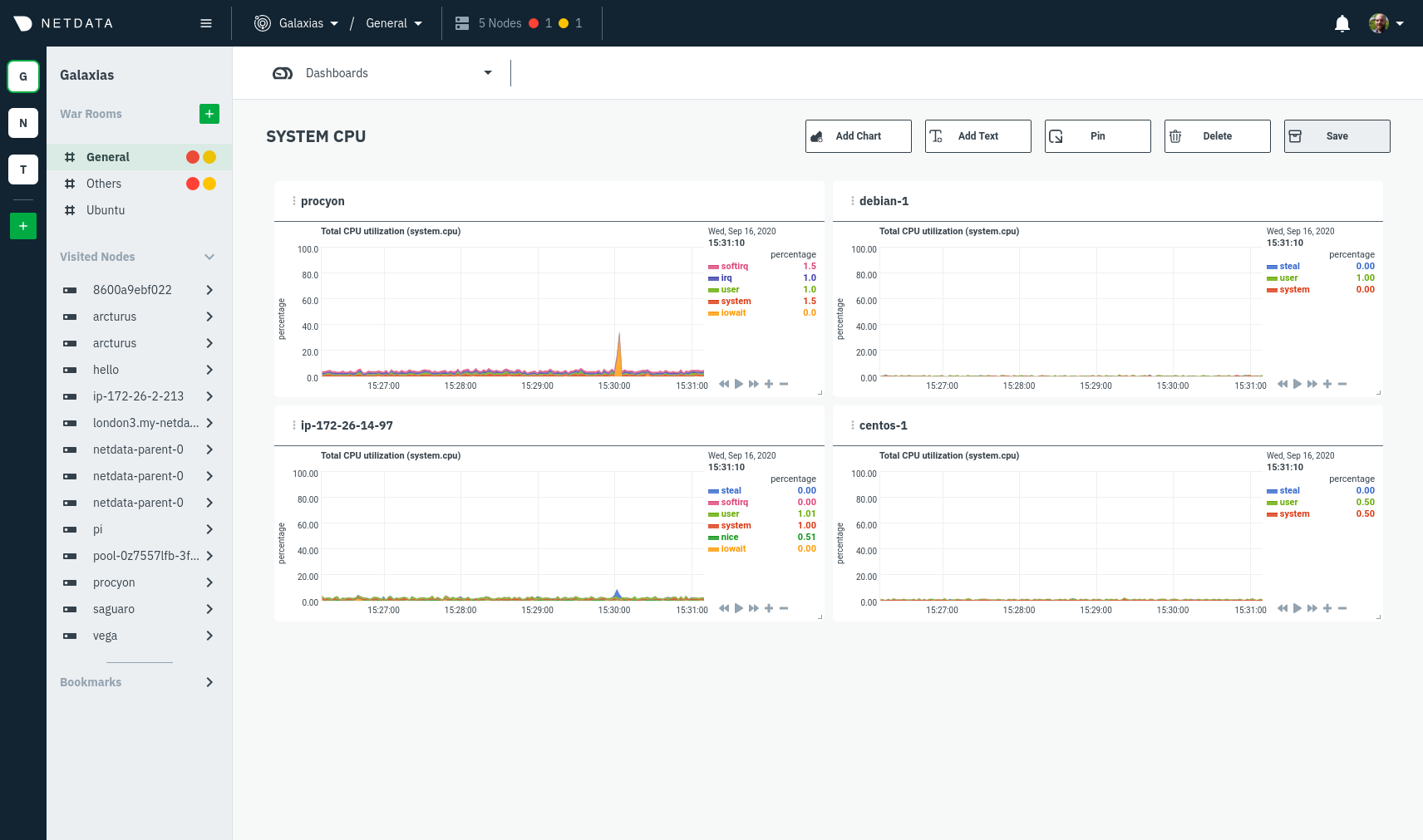The height and width of the screenshot is (840, 1423).
Task: Toggle steal dimension in debian-1 legend
Action: tap(1283, 267)
